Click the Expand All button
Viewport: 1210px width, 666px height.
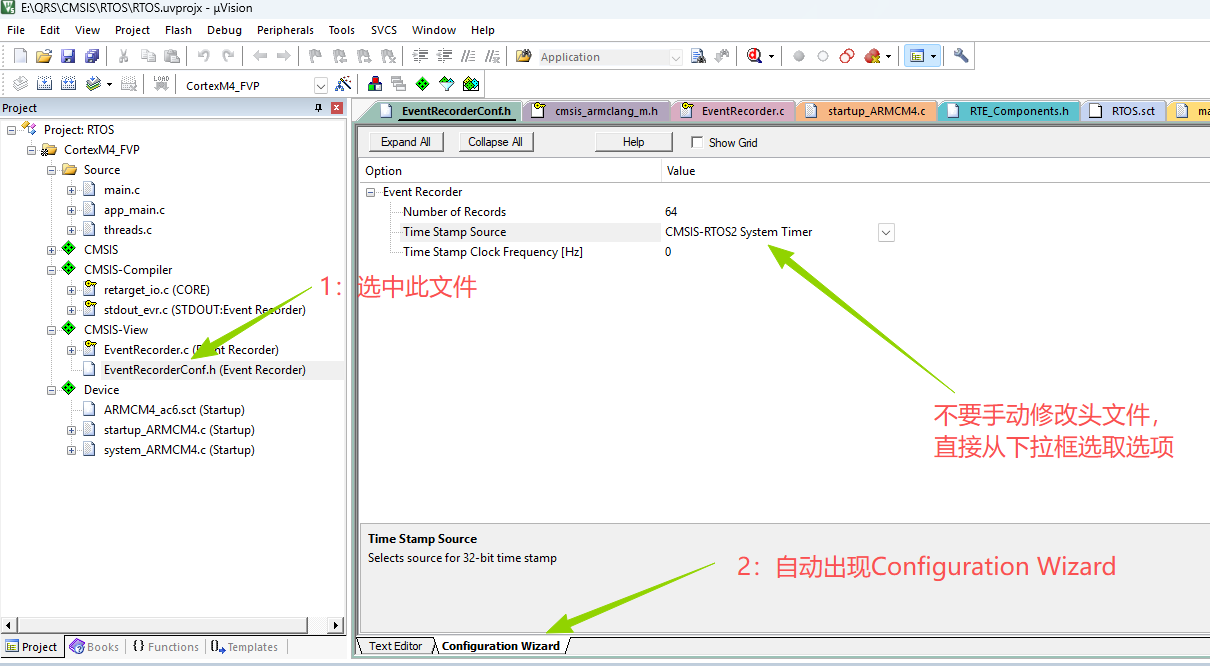[406, 142]
